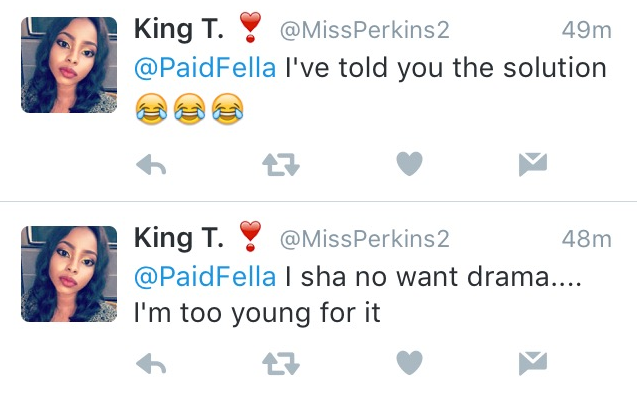Open the 48m timestamp permalink
Image resolution: width=640 pixels, height=396 pixels.
click(x=587, y=240)
